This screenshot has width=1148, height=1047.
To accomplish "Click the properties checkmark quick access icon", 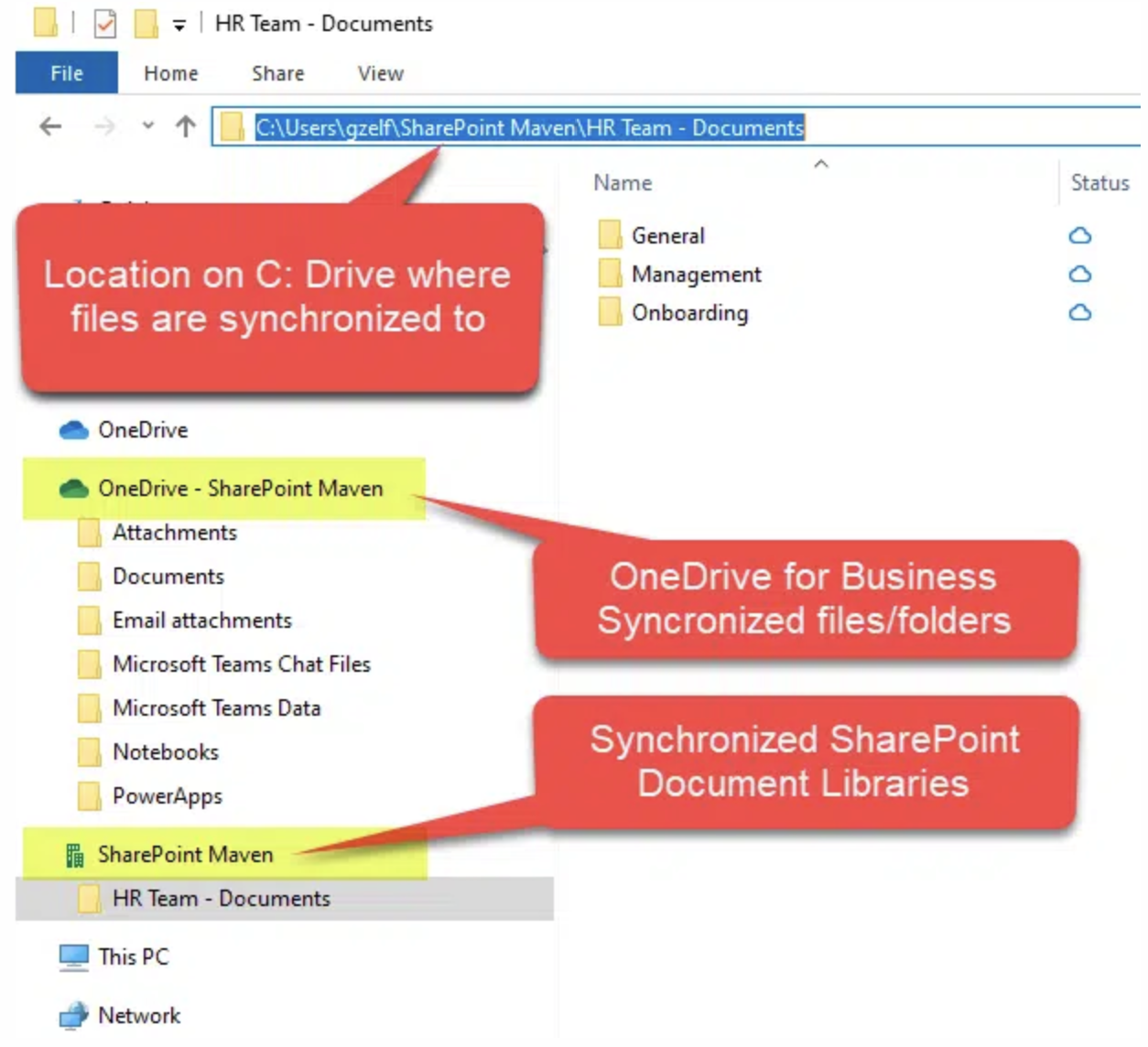I will tap(105, 24).
